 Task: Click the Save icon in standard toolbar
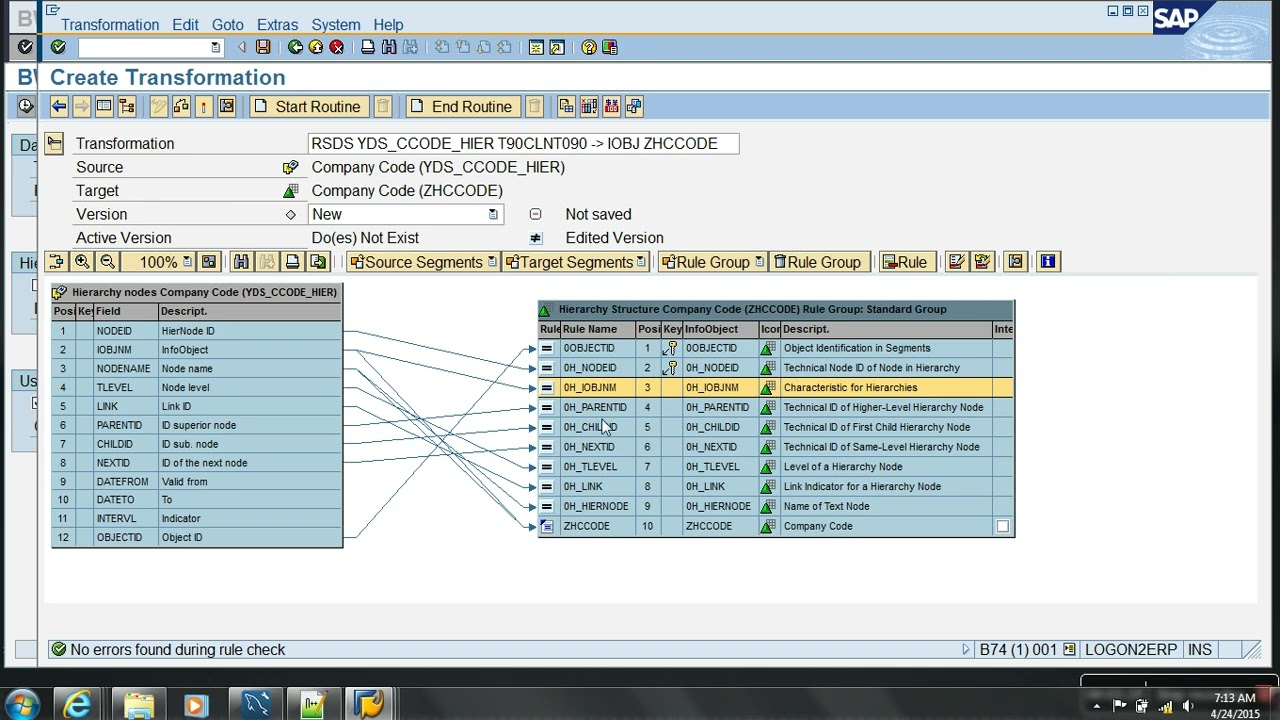(263, 47)
